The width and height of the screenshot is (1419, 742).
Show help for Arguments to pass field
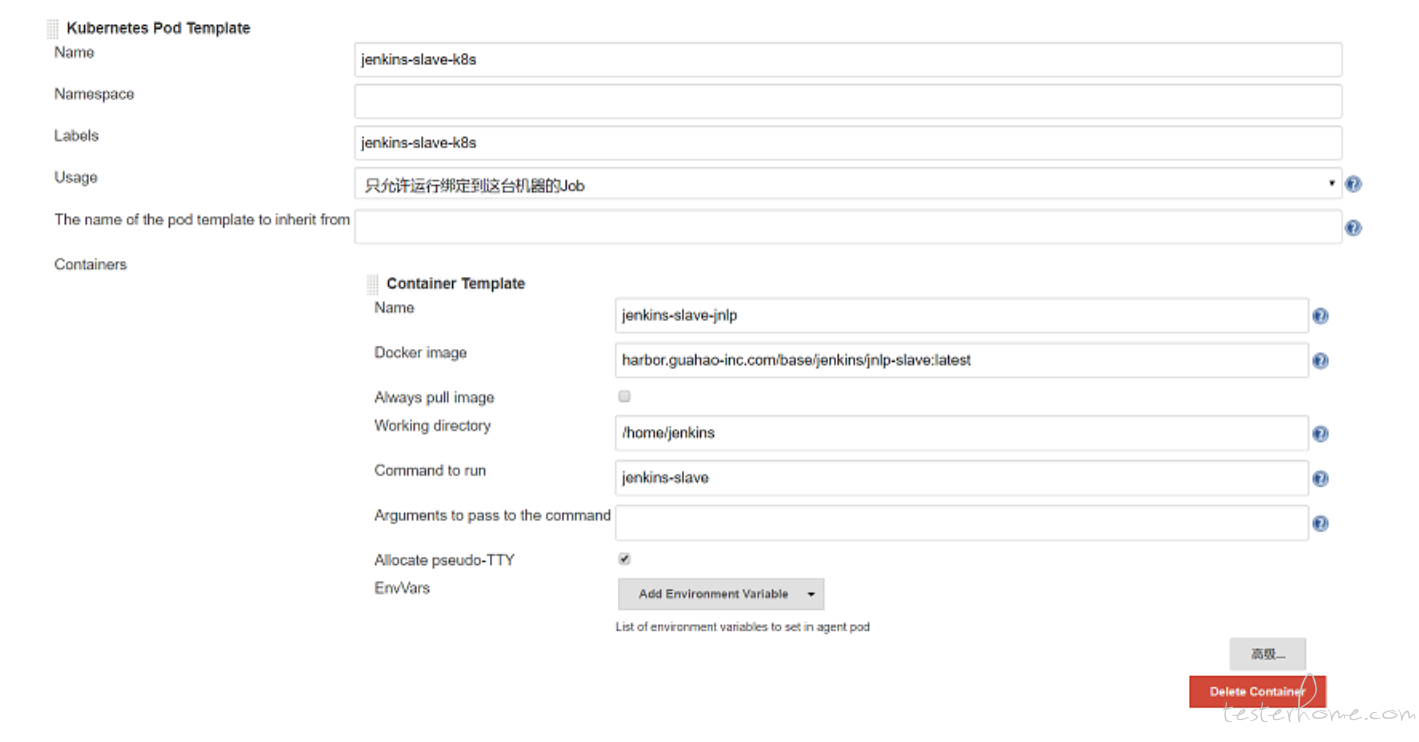coord(1320,524)
